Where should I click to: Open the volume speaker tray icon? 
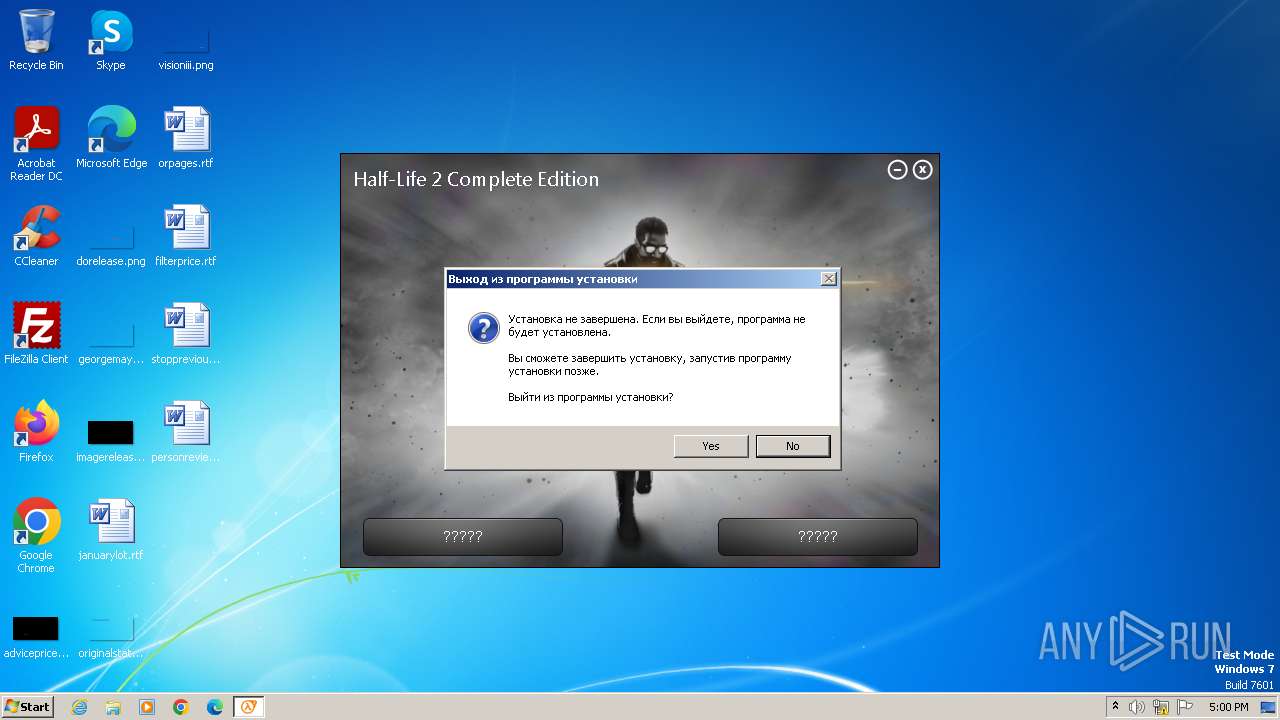pos(1137,707)
